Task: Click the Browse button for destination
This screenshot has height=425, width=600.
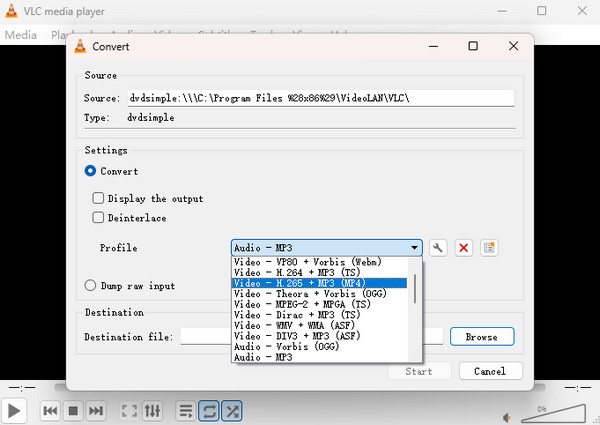Action: [482, 337]
